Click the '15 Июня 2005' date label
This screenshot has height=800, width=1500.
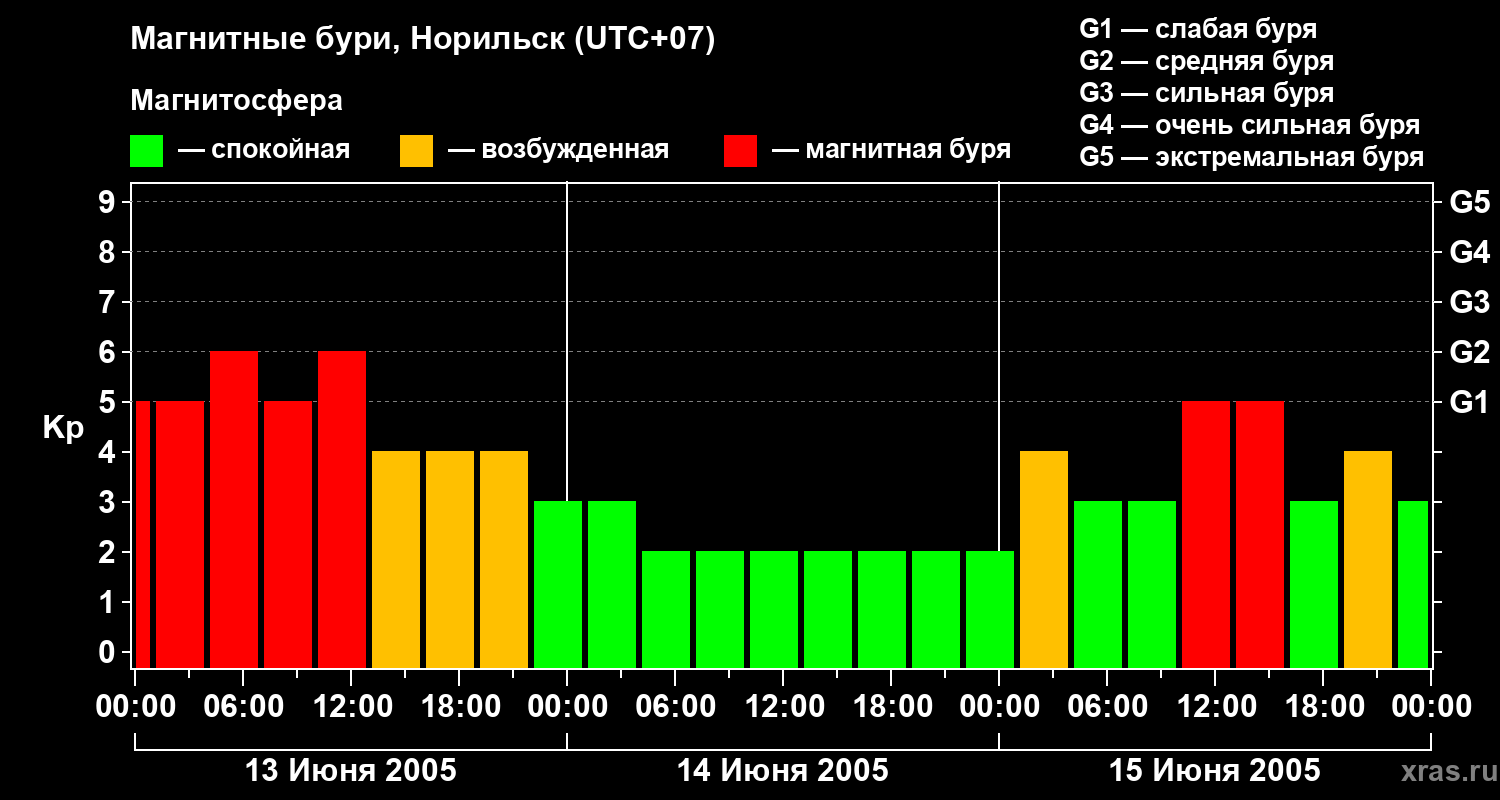coord(1215,771)
